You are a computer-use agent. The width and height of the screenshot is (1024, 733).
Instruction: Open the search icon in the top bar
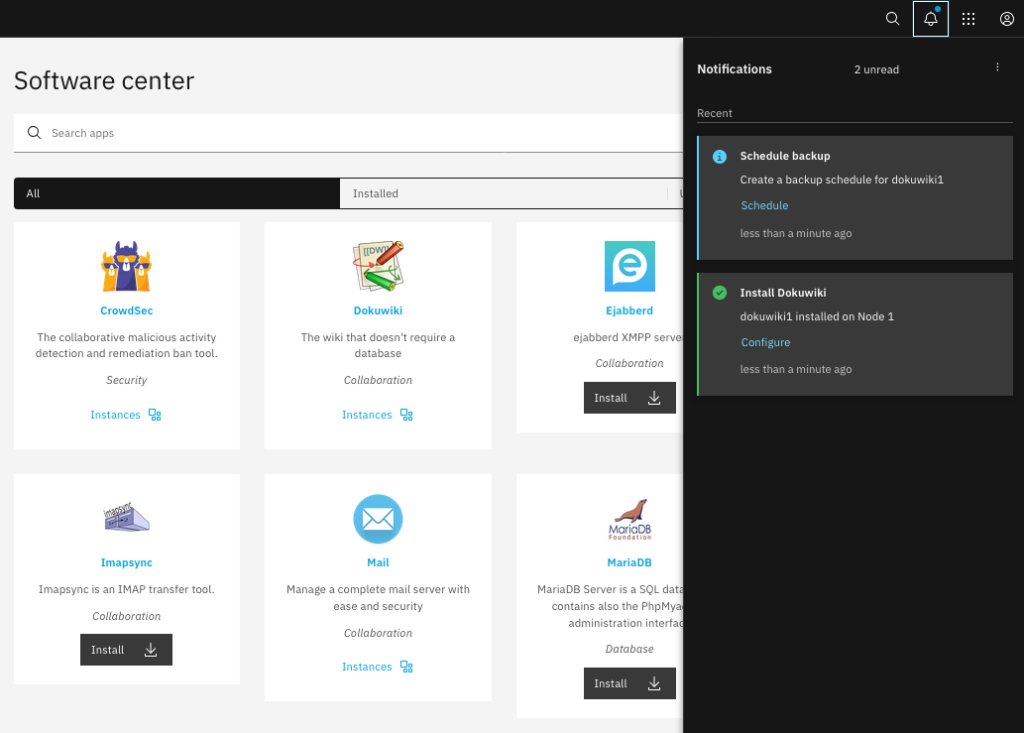892,18
